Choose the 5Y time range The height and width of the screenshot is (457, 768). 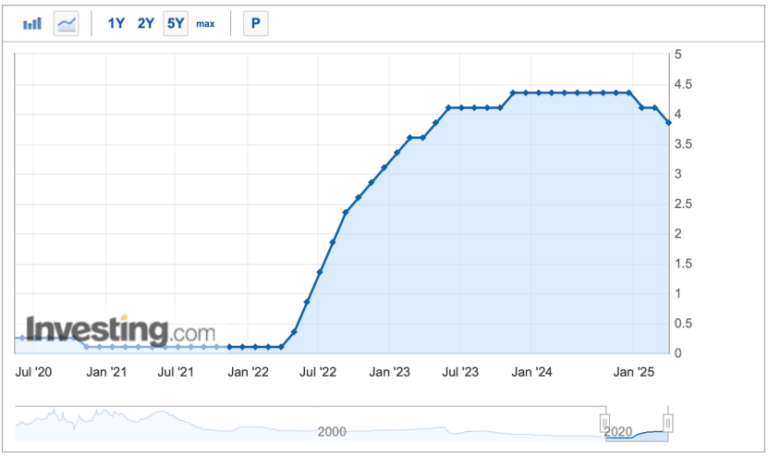click(175, 23)
